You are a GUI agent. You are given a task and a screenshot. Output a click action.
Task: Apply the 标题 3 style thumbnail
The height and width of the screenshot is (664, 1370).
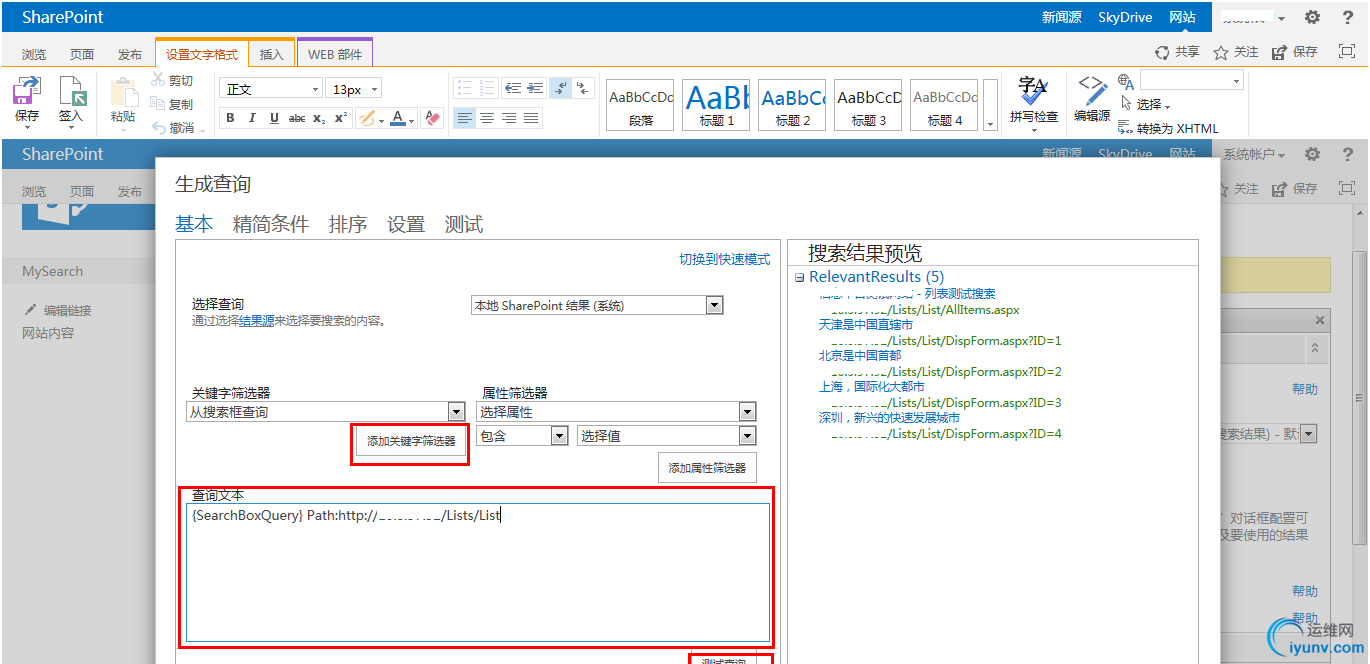point(868,105)
